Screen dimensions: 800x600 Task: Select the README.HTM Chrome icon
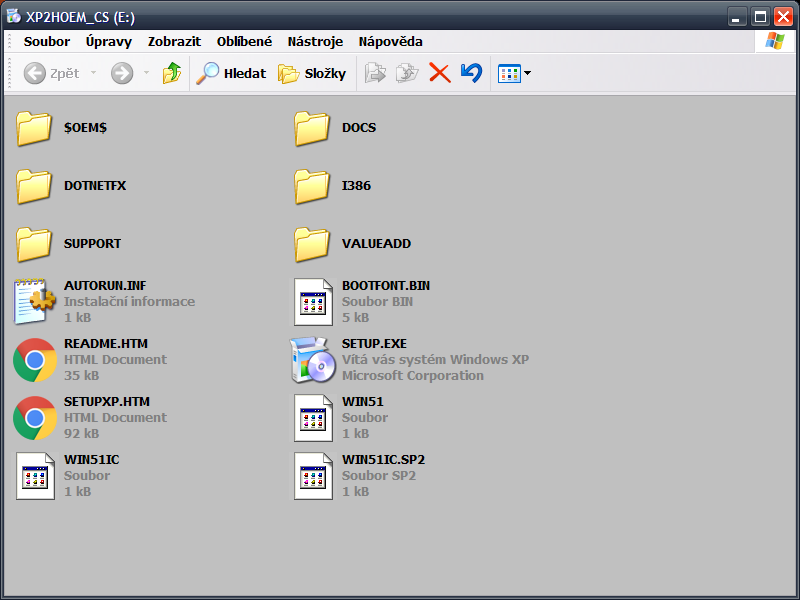(35, 360)
